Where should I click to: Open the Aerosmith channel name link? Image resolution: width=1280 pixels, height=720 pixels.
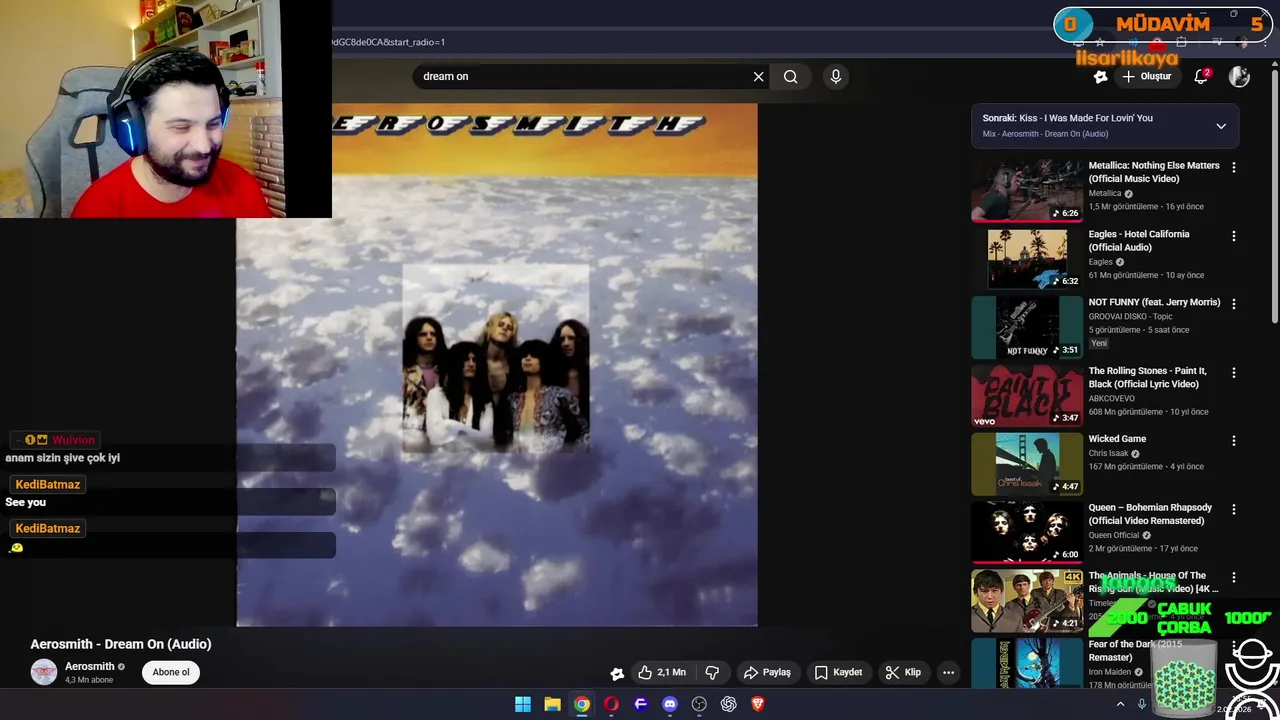[x=89, y=666]
